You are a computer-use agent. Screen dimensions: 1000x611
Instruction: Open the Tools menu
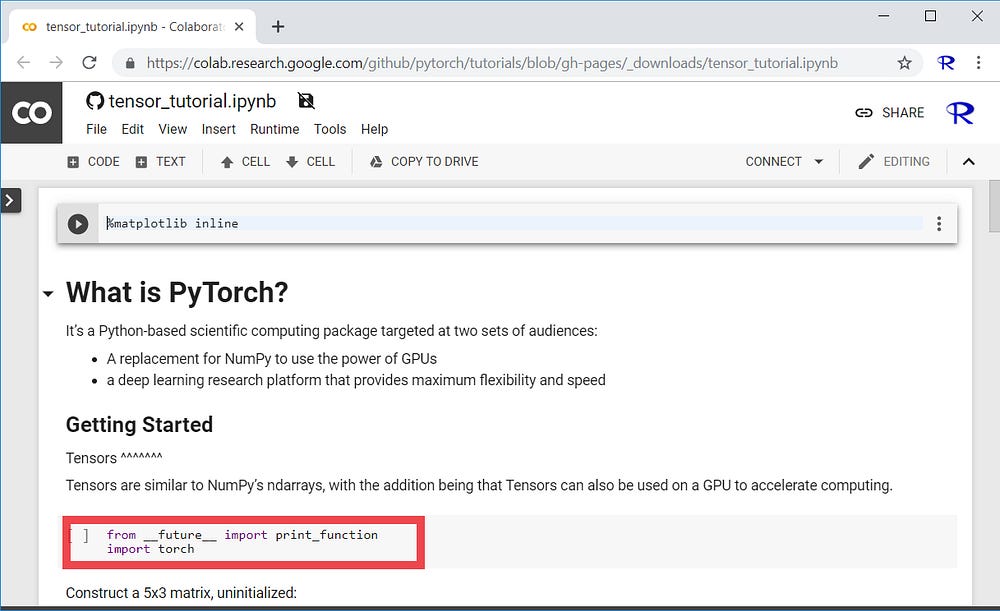click(330, 129)
